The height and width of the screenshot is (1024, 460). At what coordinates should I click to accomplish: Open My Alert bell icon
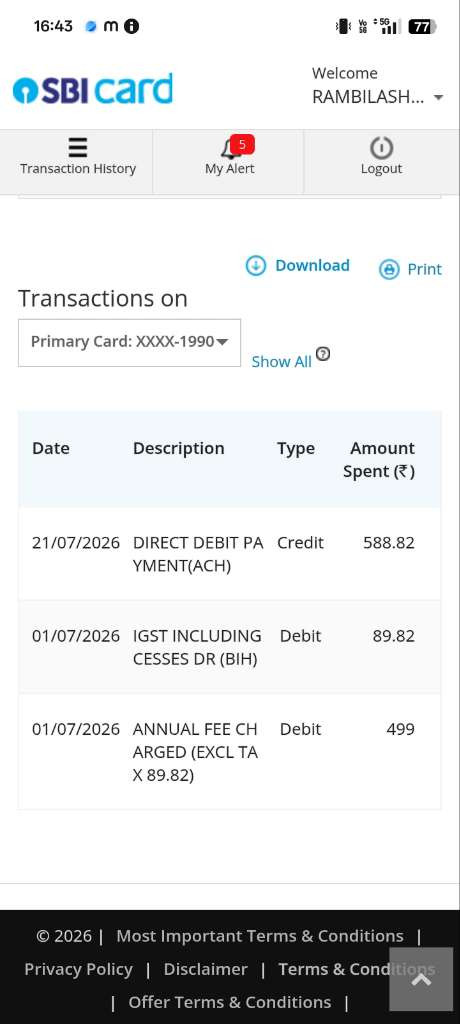(x=230, y=149)
